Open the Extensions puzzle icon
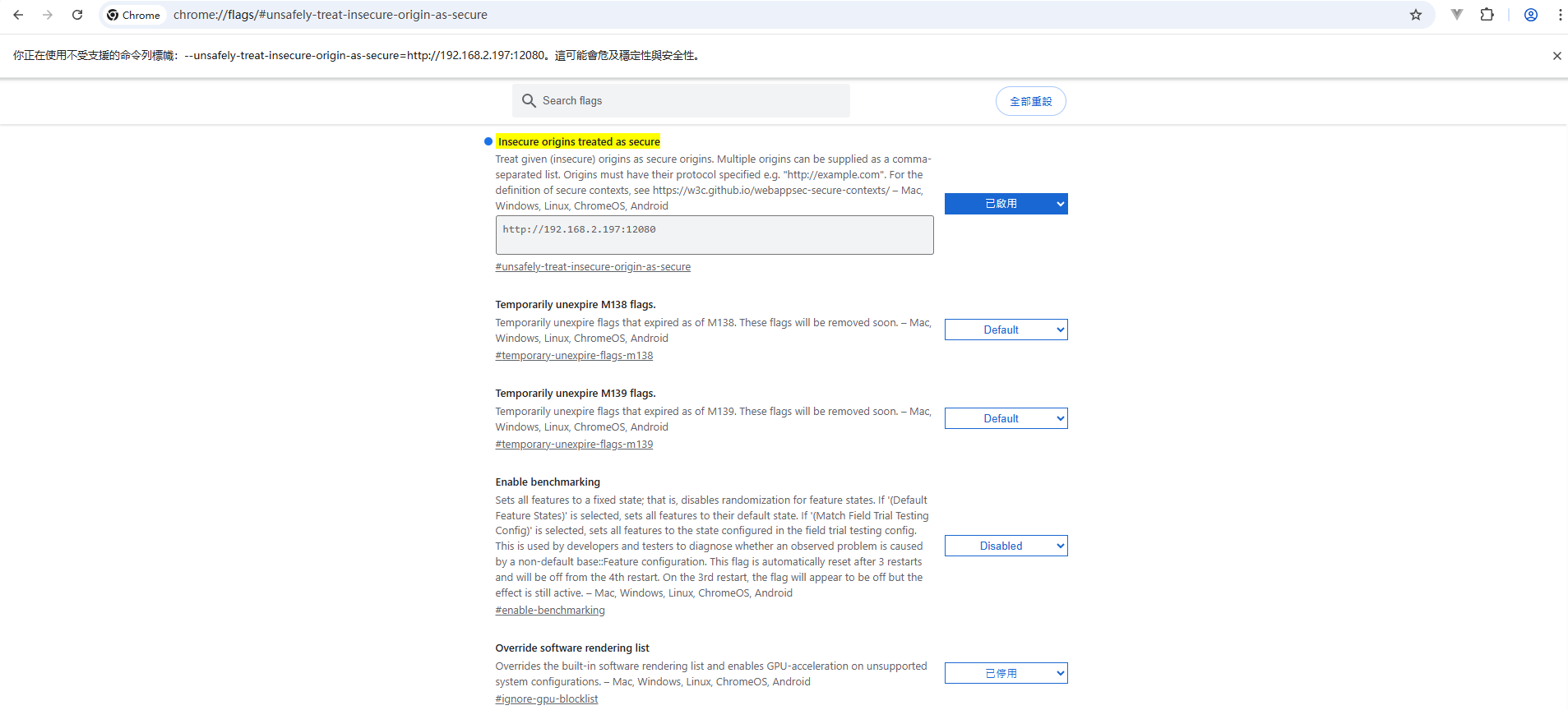Screen dimensions: 1568x710 [1487, 15]
